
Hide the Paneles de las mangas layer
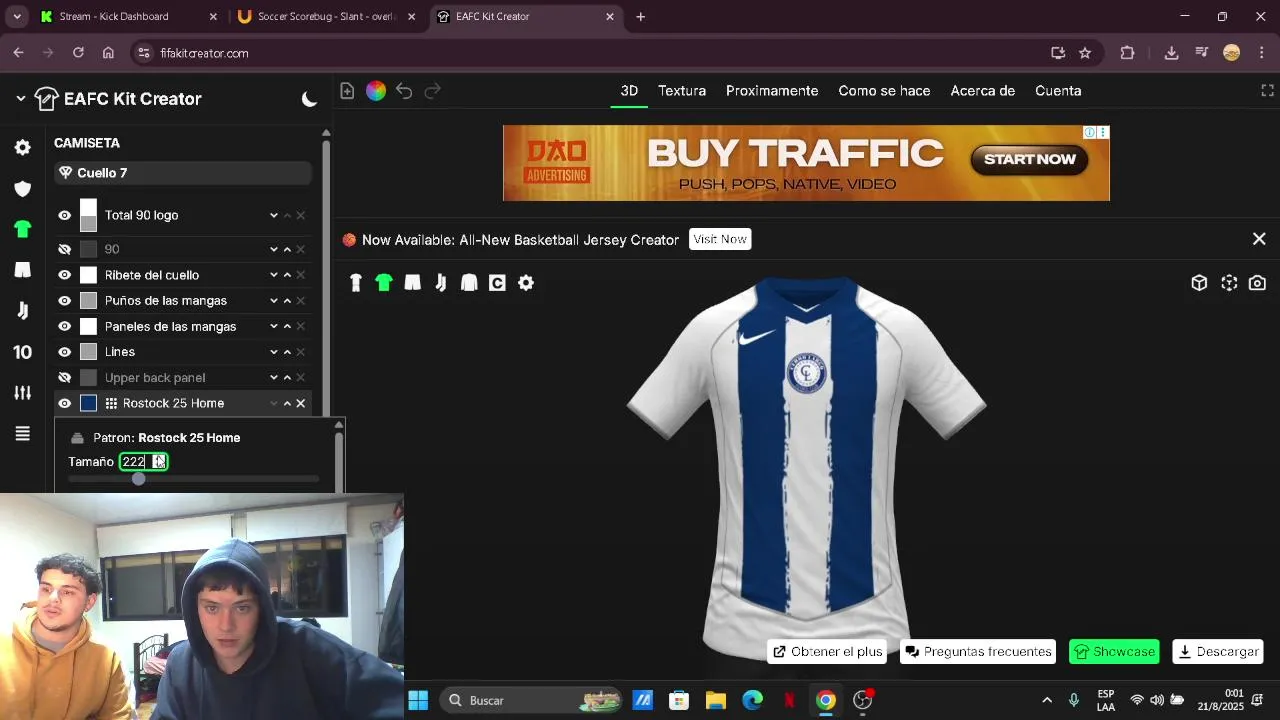[x=65, y=327]
